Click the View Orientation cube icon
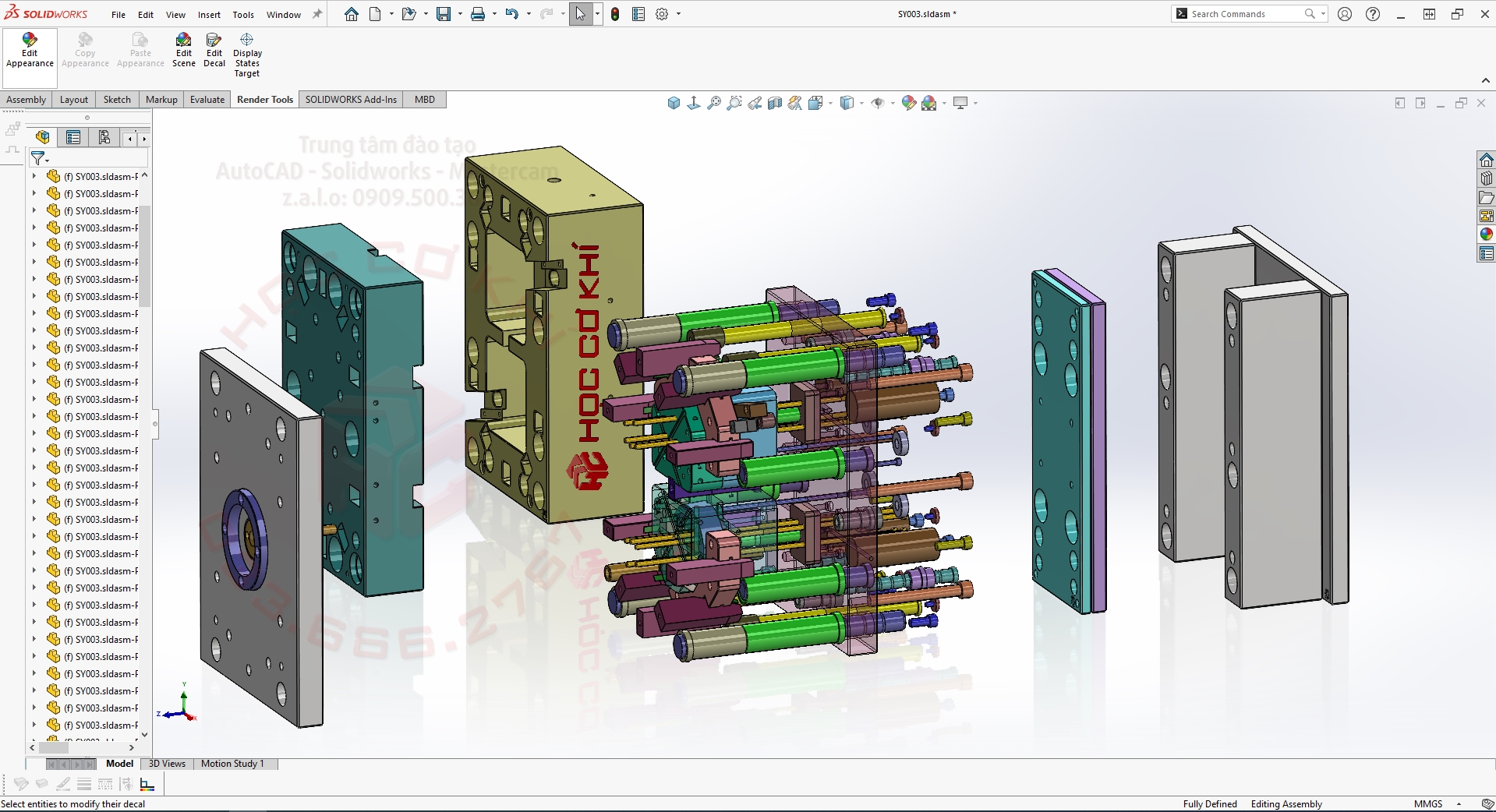This screenshot has width=1496, height=812. 815,103
